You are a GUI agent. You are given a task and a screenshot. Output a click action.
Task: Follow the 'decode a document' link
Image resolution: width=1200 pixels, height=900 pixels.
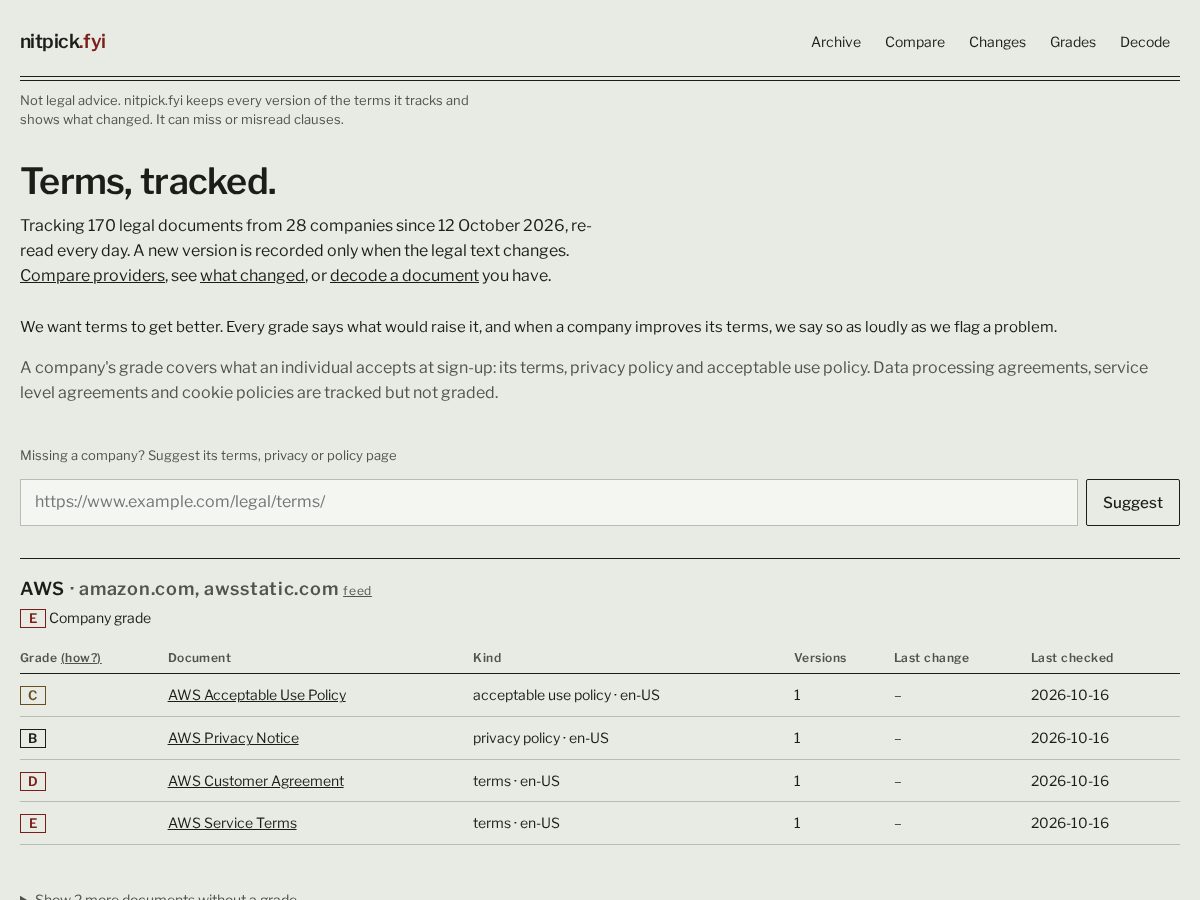click(x=404, y=276)
